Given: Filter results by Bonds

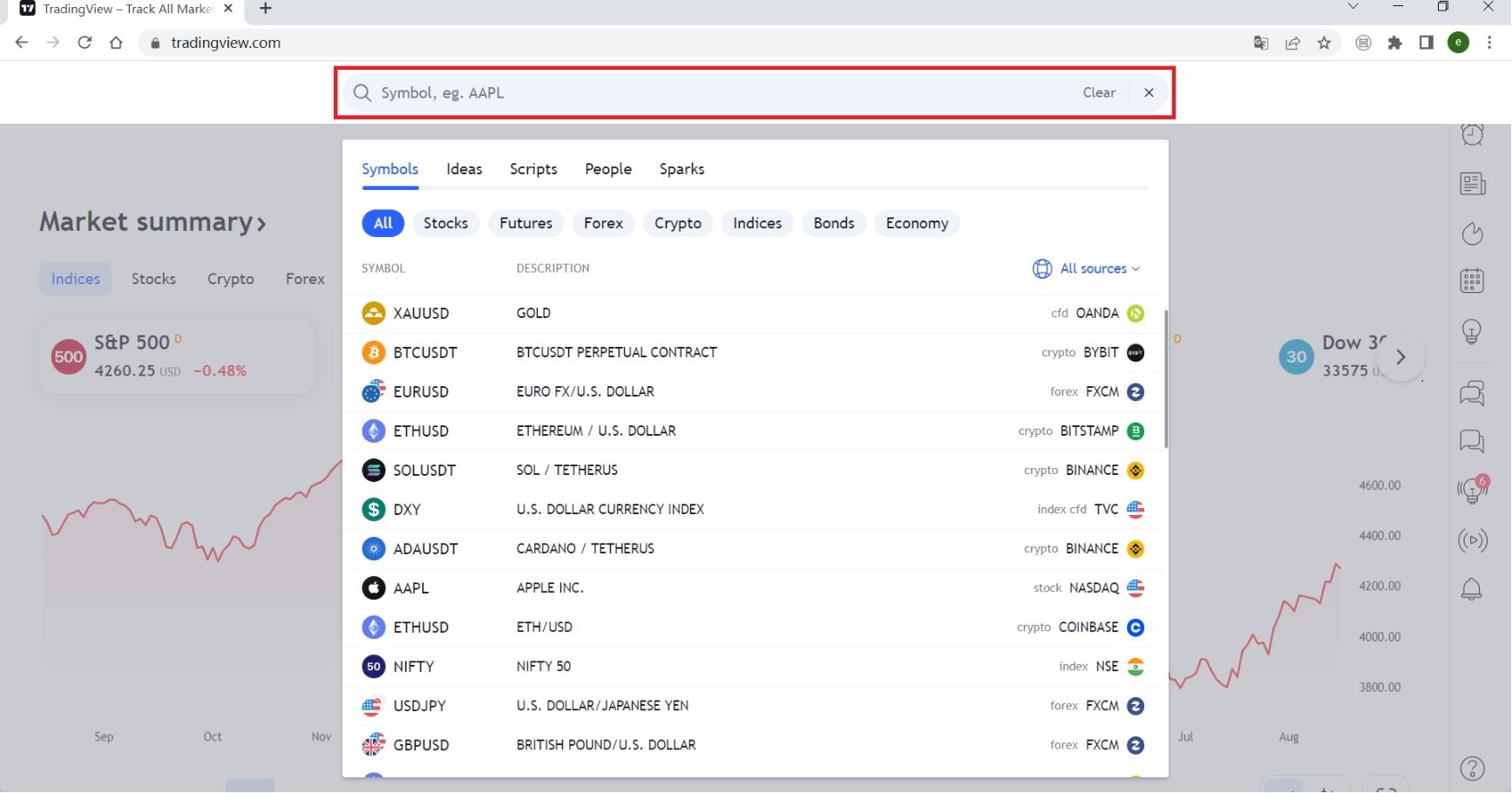Looking at the screenshot, I should tap(833, 223).
